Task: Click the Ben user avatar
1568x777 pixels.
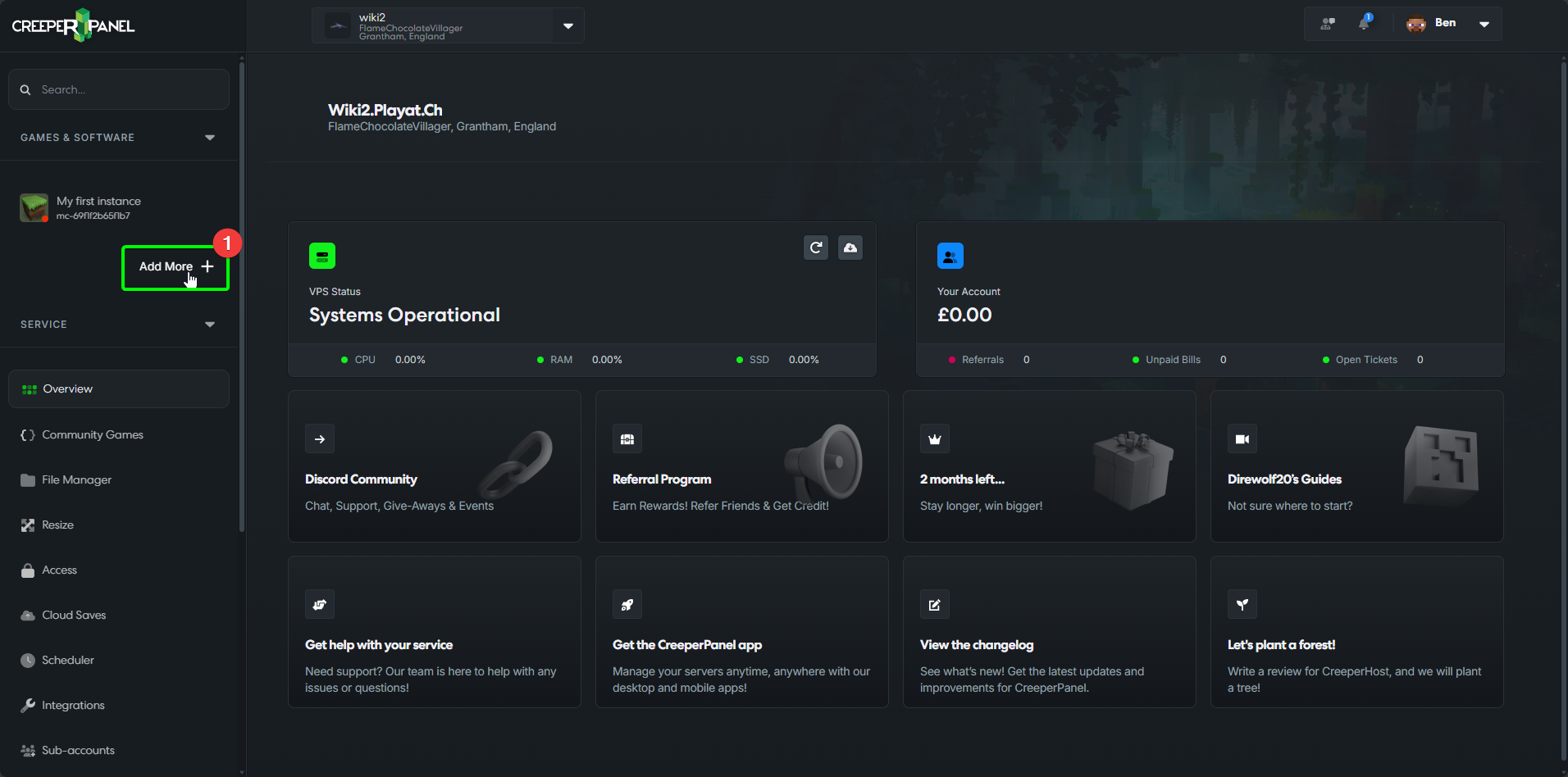Action: point(1416,24)
